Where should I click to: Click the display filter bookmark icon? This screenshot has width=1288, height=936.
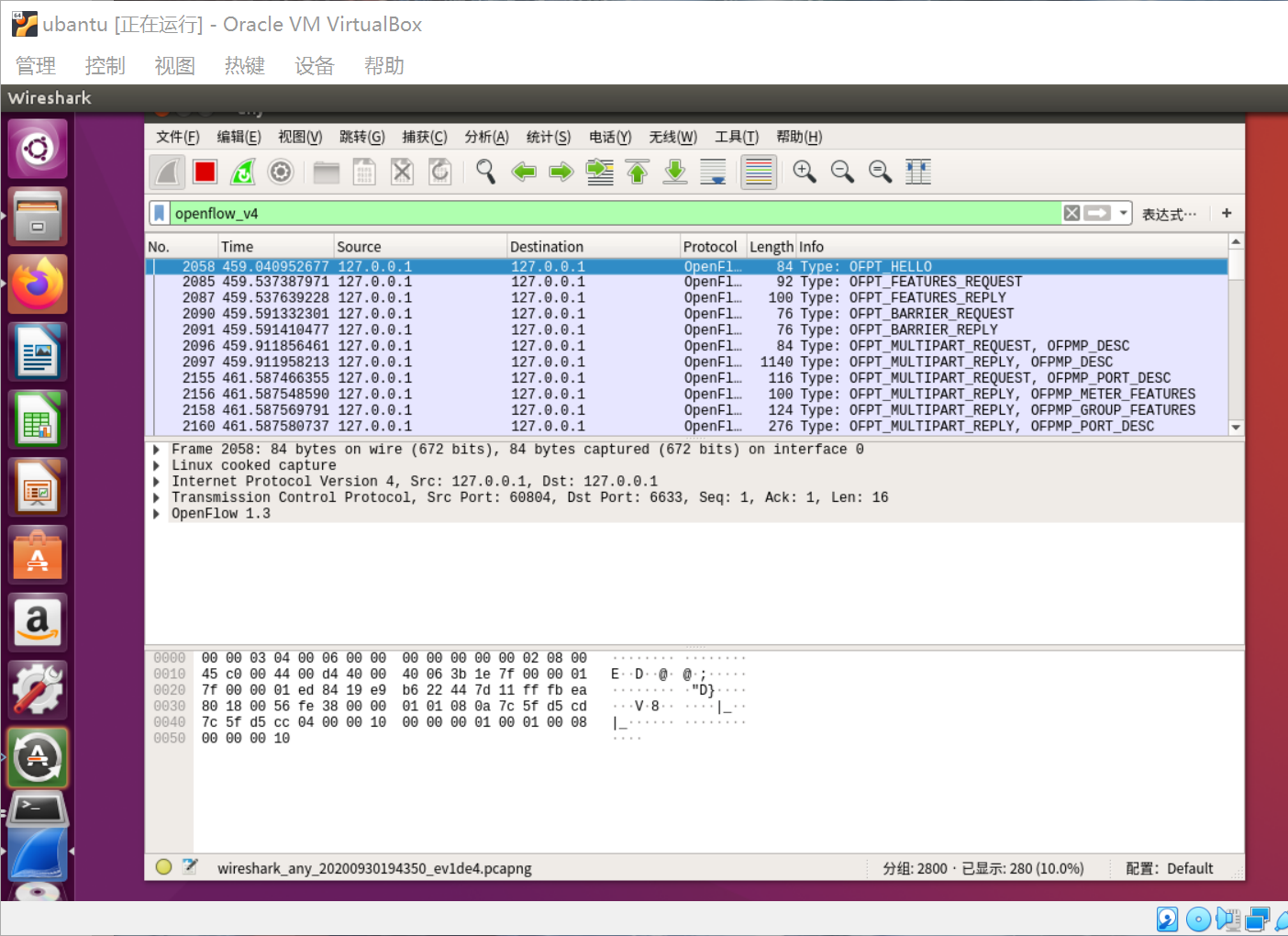(x=160, y=213)
